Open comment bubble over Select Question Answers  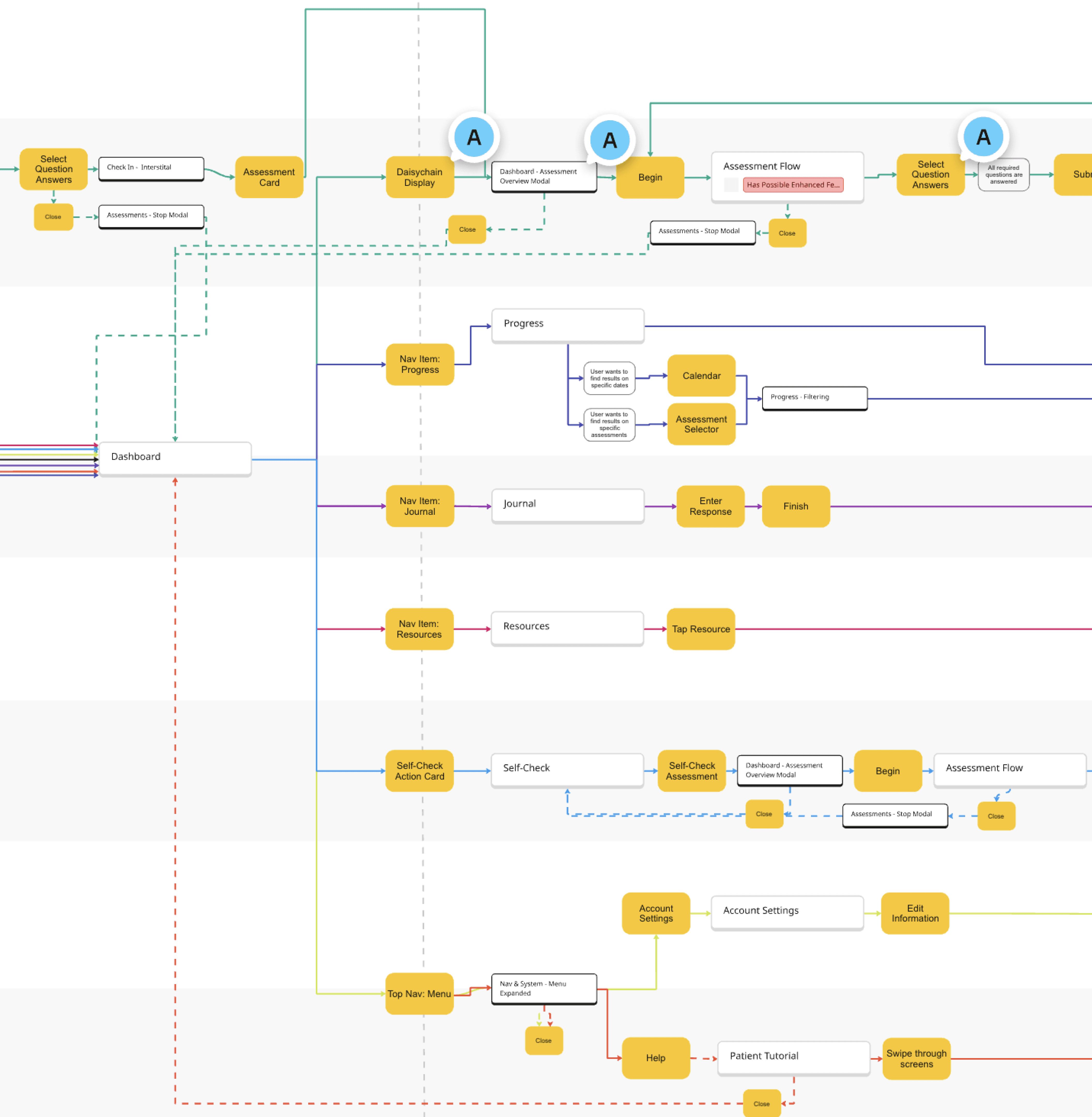click(983, 137)
